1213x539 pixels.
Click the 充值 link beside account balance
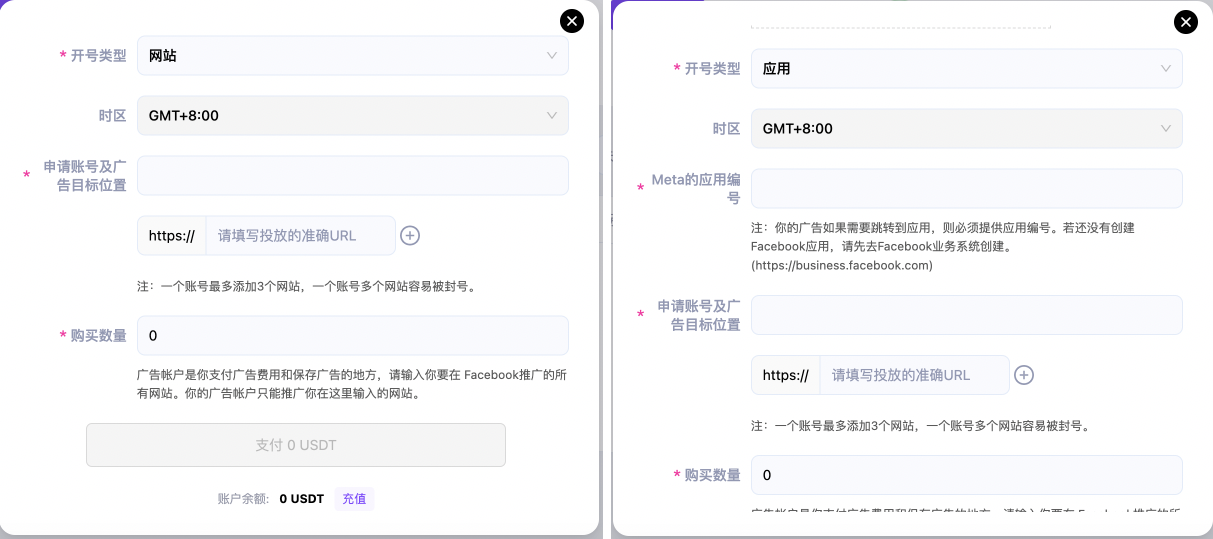coord(354,498)
